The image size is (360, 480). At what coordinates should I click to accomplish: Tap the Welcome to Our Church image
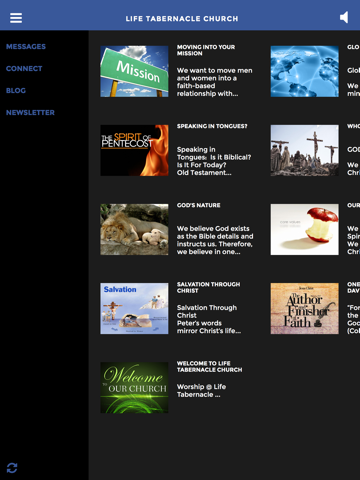coord(134,388)
